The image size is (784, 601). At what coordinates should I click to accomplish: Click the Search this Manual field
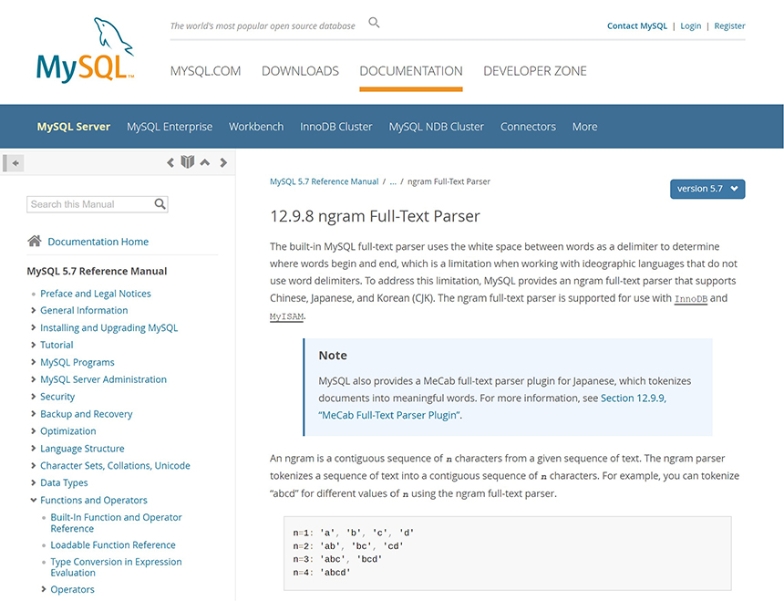tap(90, 204)
